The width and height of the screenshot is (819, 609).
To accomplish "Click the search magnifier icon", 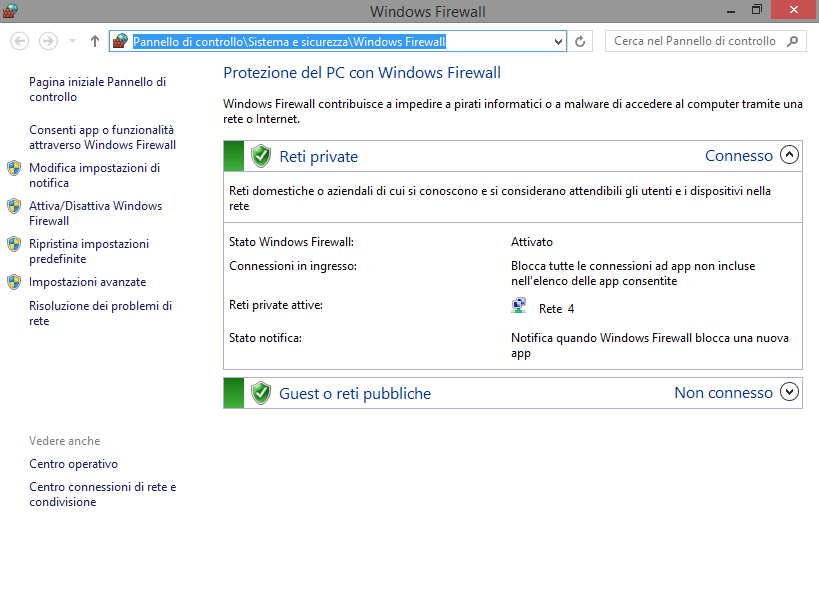I will coord(793,41).
